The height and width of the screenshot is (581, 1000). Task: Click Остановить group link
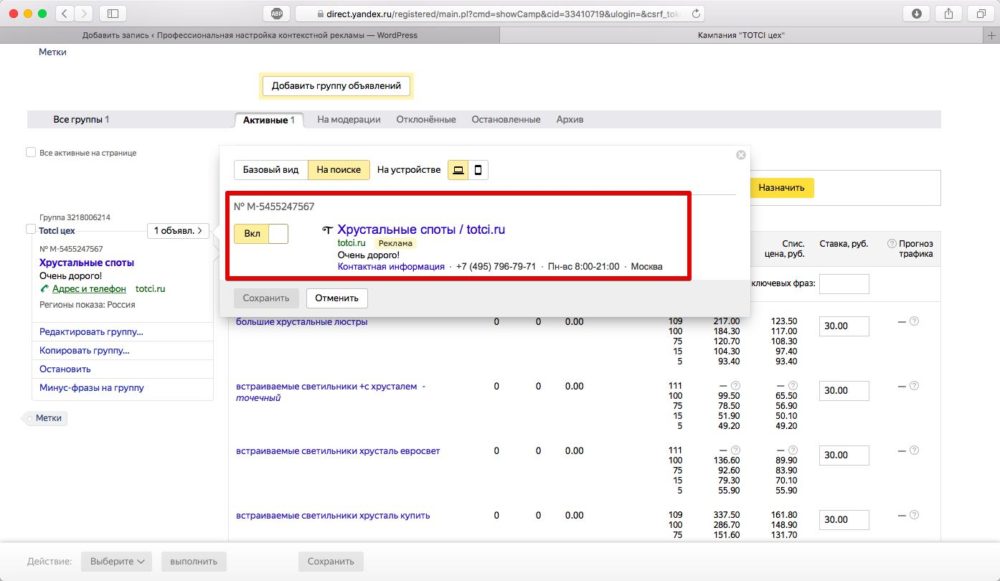click(x=65, y=369)
